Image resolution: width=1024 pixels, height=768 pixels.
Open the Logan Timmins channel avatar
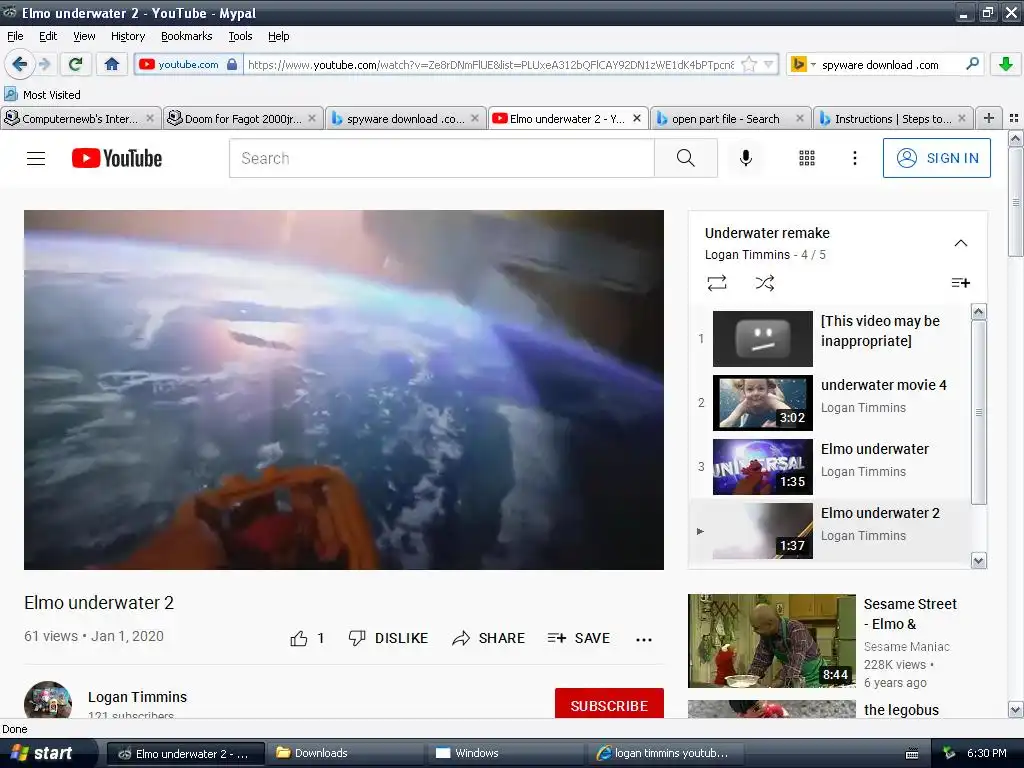tap(48, 700)
